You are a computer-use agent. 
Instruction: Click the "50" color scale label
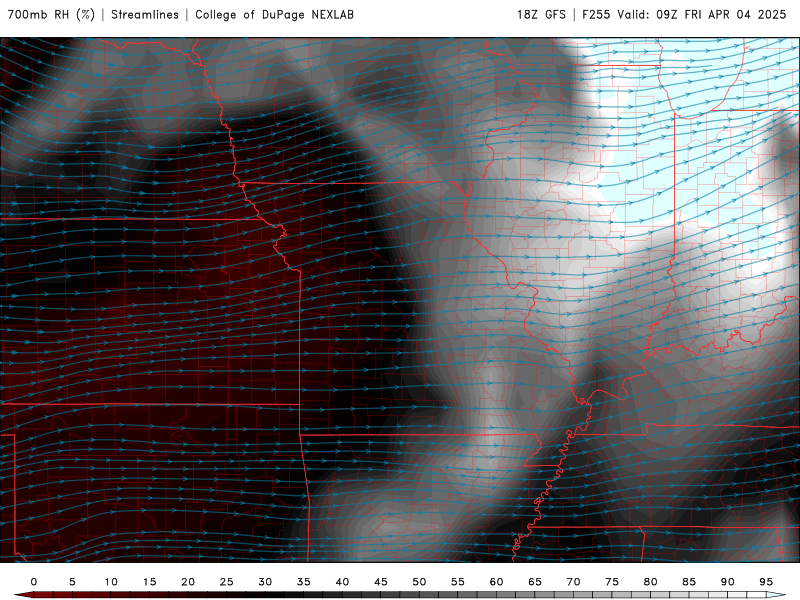(419, 582)
